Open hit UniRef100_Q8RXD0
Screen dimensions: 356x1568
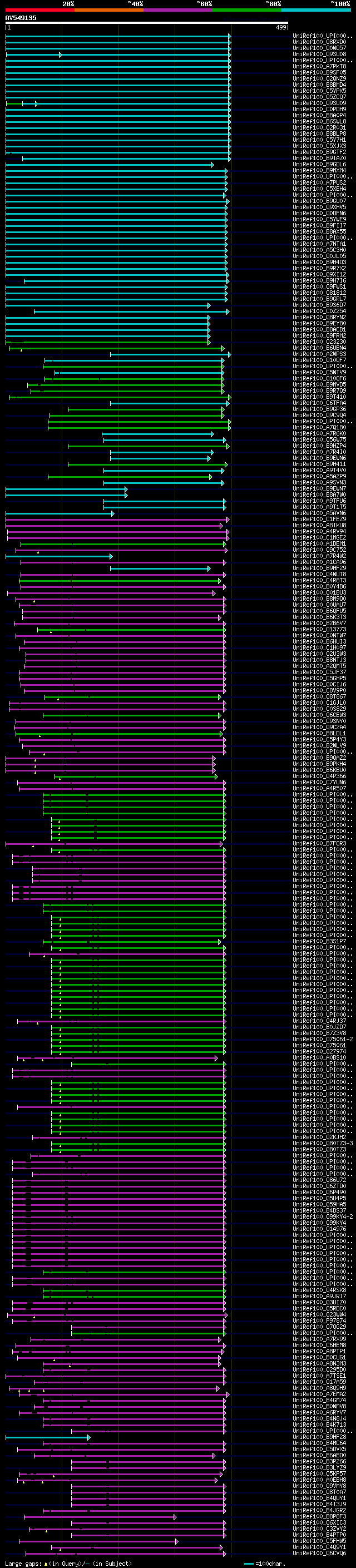319,42
